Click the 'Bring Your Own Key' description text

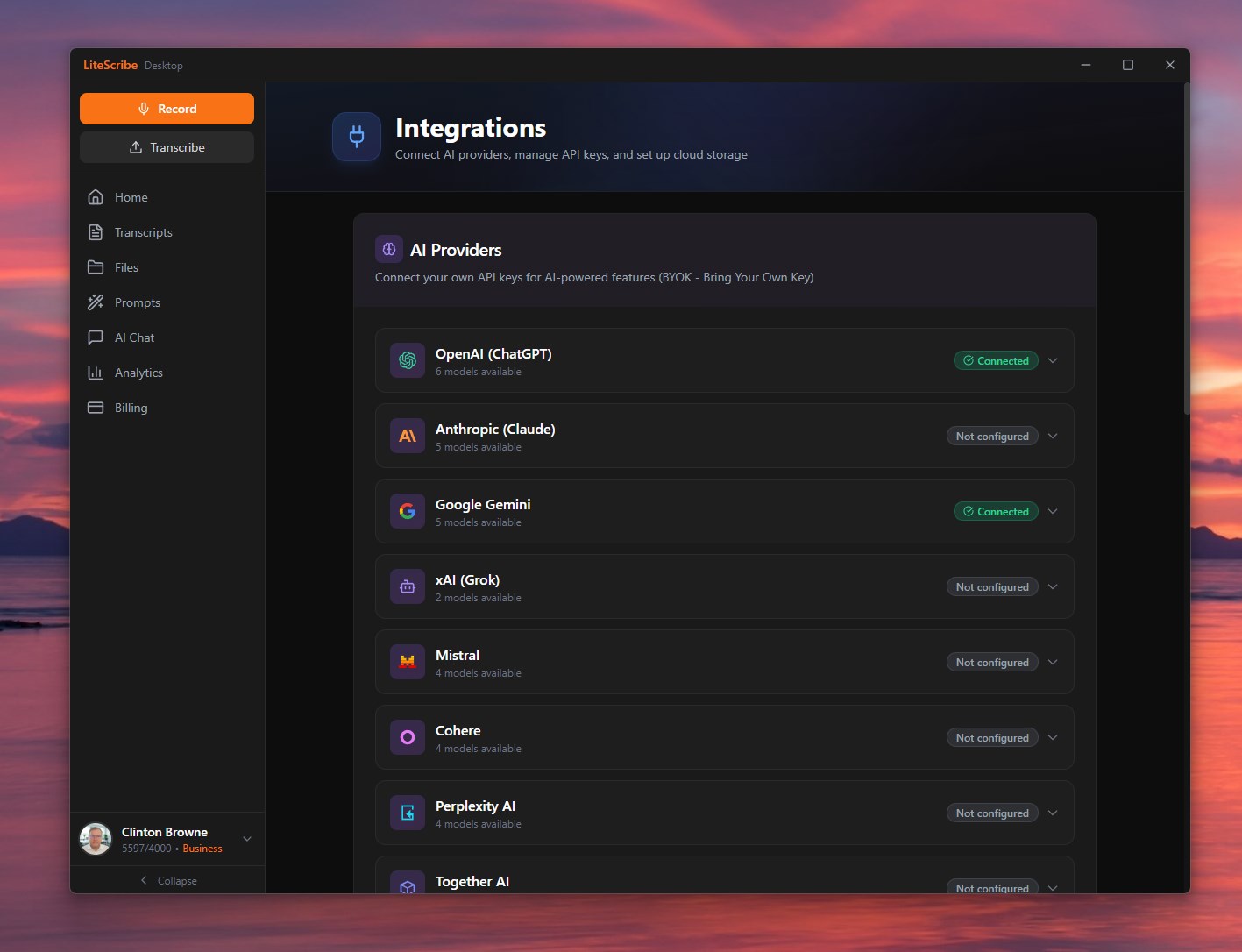point(594,277)
